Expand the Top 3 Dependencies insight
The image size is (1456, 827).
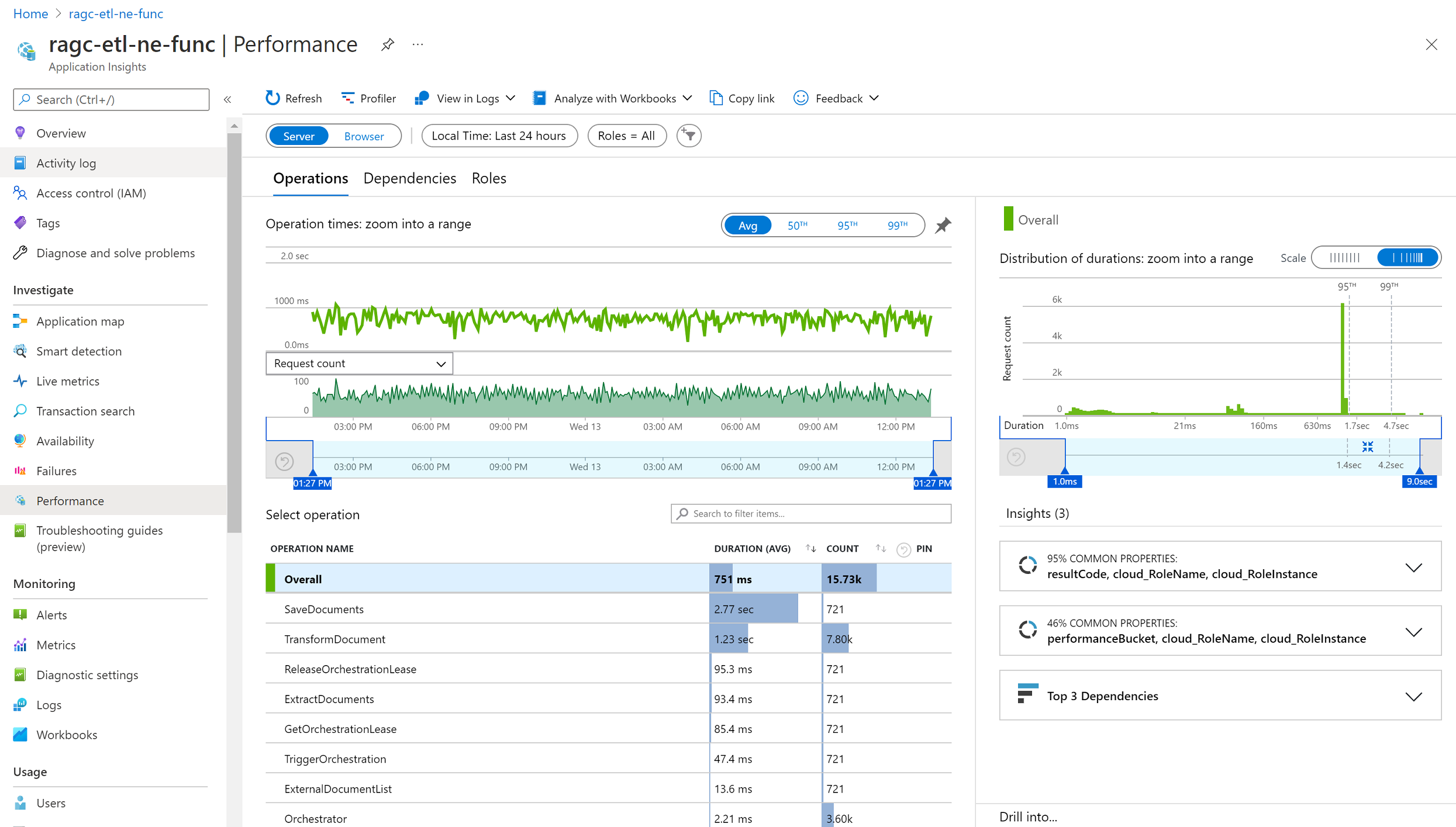pos(1413,696)
